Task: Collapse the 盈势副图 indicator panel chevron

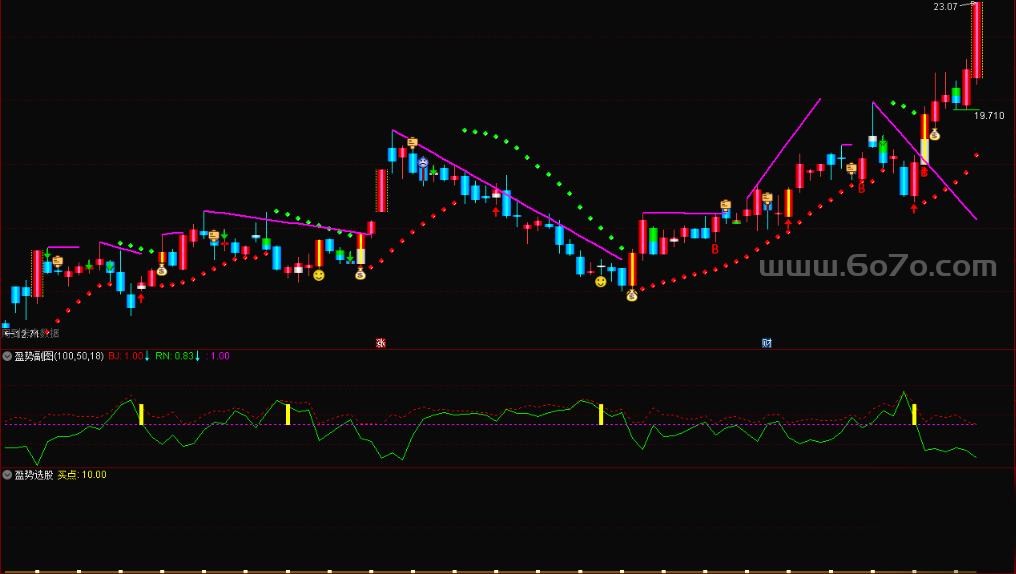Action: [7, 356]
